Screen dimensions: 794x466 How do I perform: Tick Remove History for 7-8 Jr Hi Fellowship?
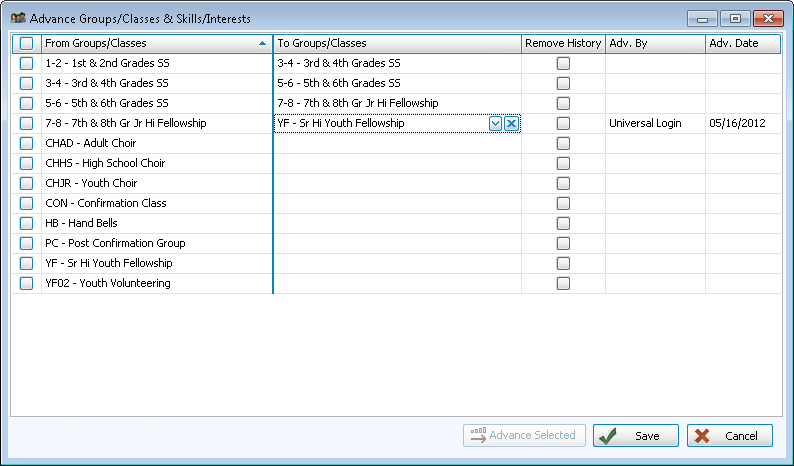(x=563, y=123)
